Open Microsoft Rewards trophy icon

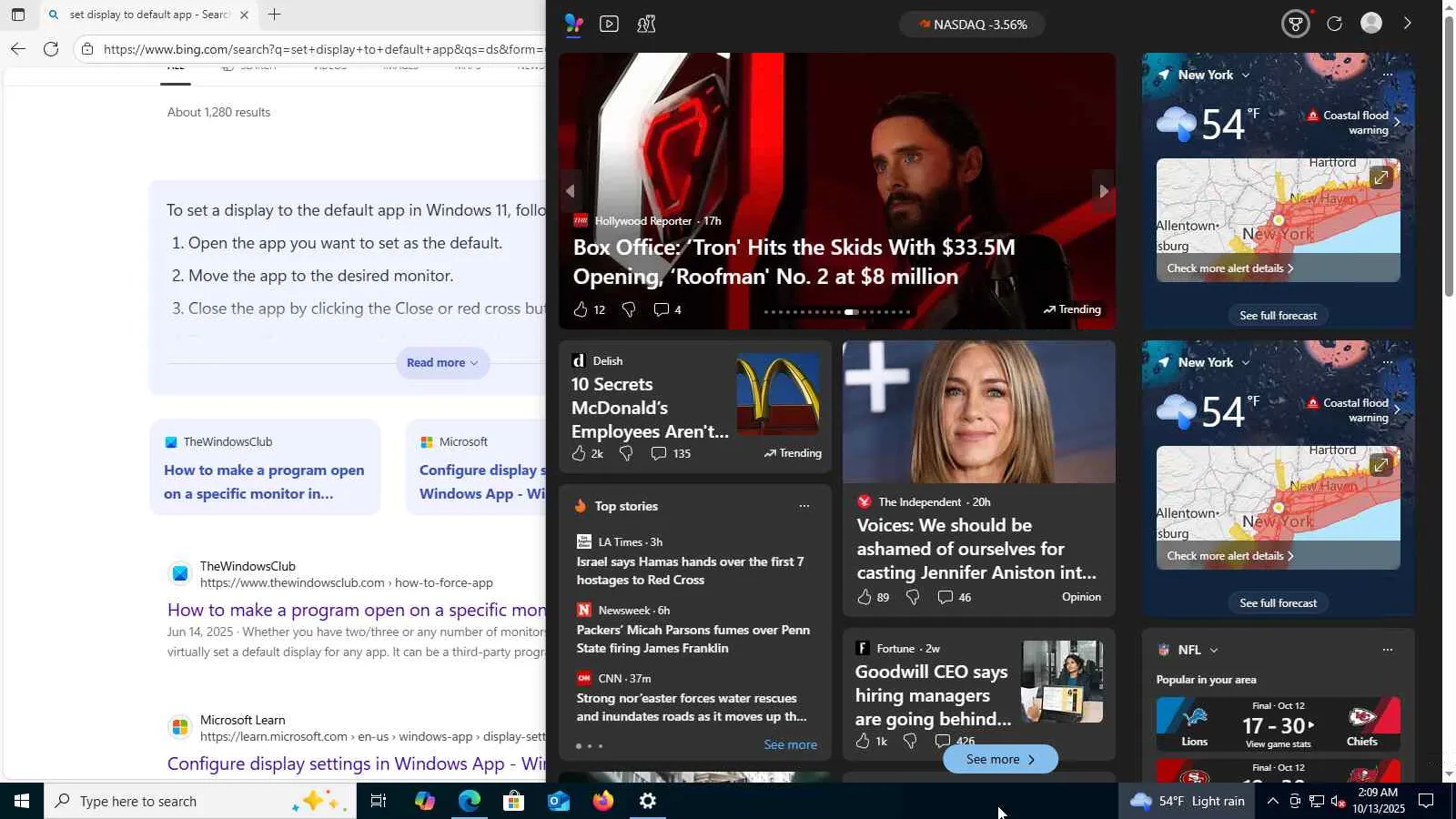pyautogui.click(x=1295, y=24)
